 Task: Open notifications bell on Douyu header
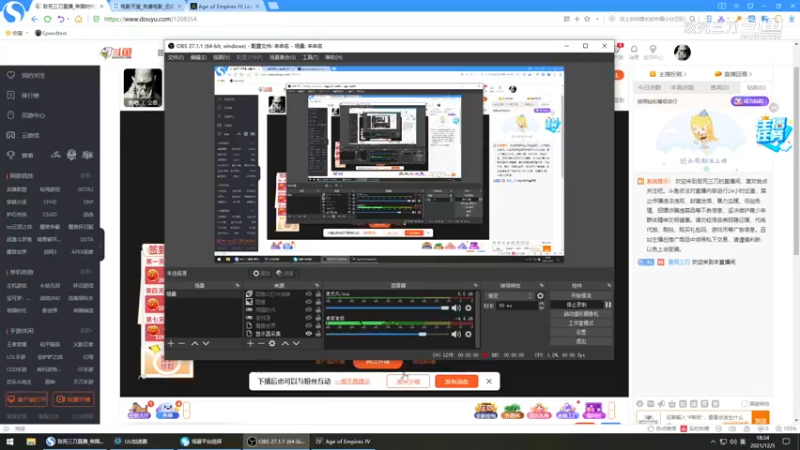[634, 49]
